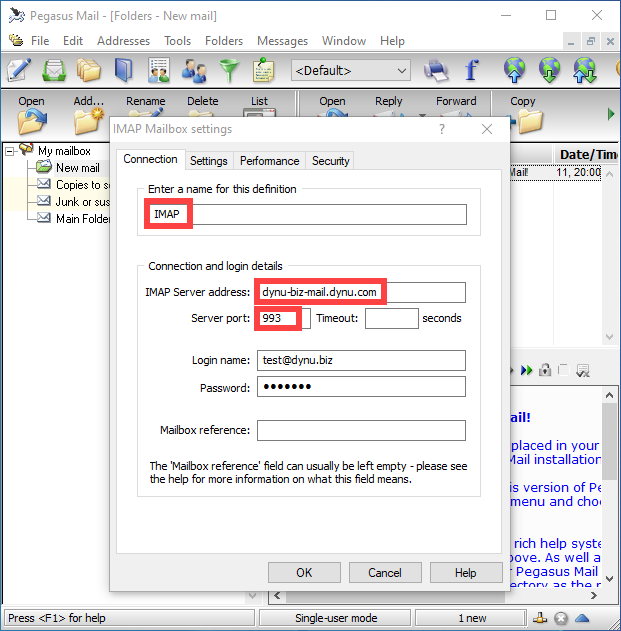Open the File menu

40,41
